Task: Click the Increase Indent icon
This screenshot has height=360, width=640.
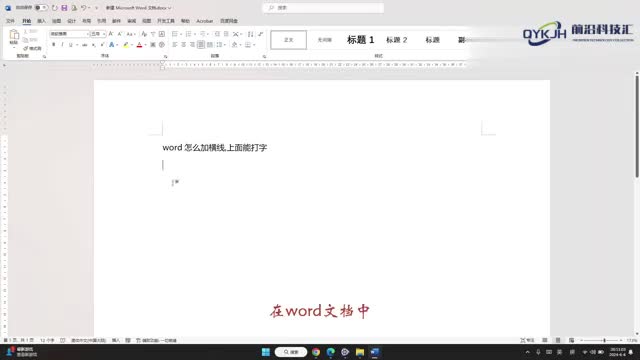Action: click(226, 34)
